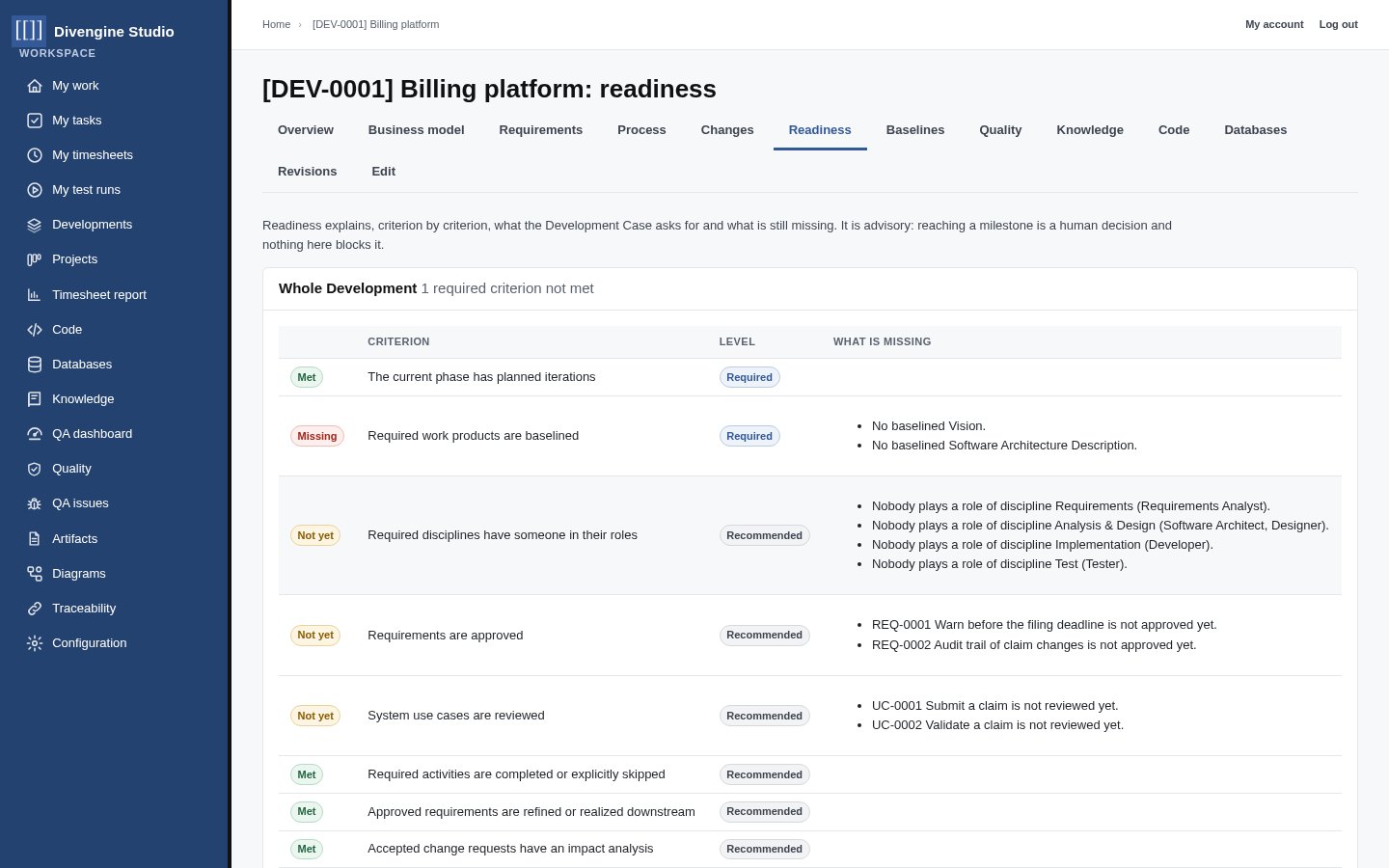Click Not yet badge for disciplines row
The image size is (1389, 868).
[x=315, y=535]
